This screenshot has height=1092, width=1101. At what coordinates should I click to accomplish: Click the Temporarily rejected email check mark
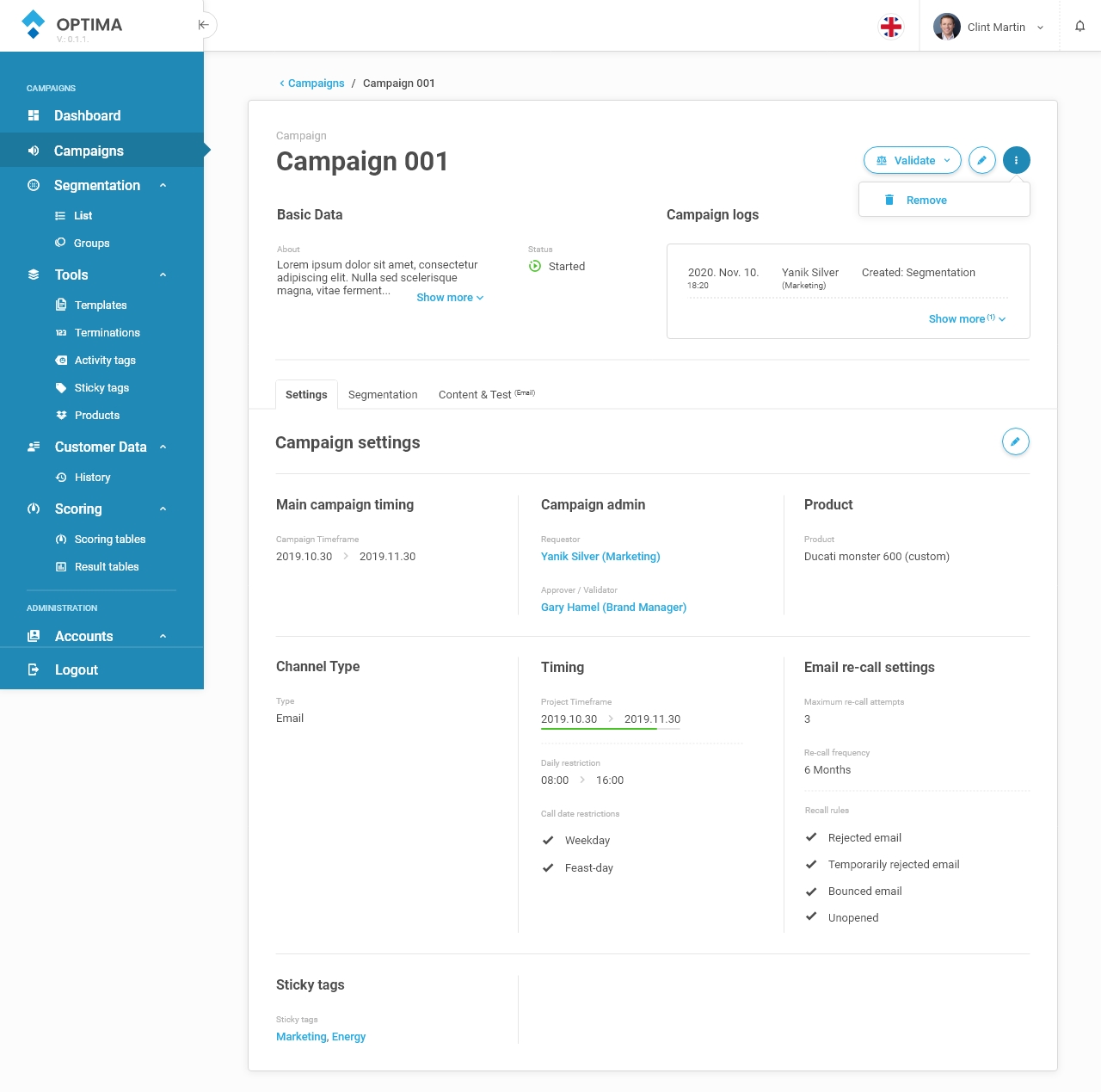coord(810,864)
